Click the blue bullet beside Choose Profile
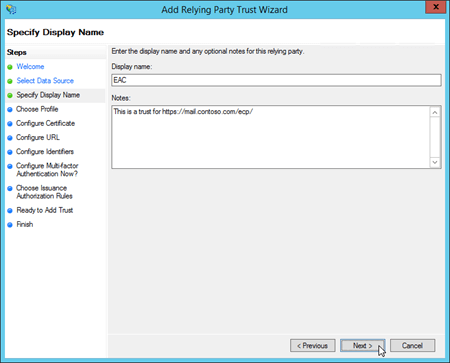 point(10,109)
